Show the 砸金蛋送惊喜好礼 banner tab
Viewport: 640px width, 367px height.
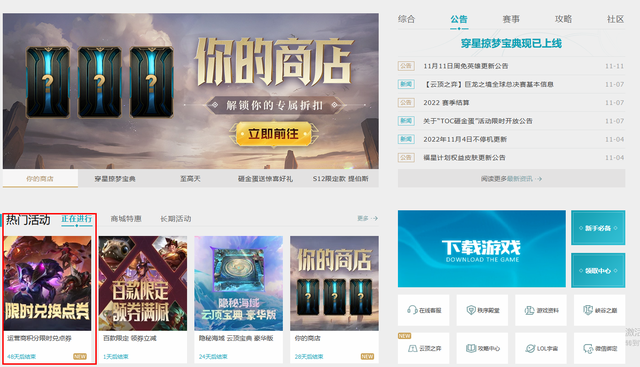(x=265, y=179)
